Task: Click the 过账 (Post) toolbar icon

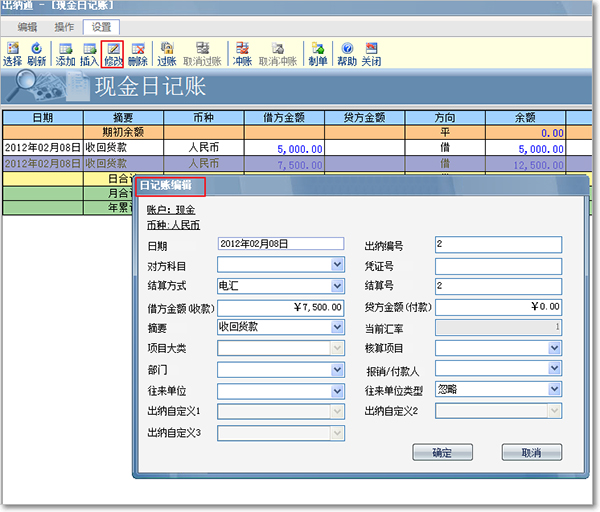Action: [x=167, y=53]
